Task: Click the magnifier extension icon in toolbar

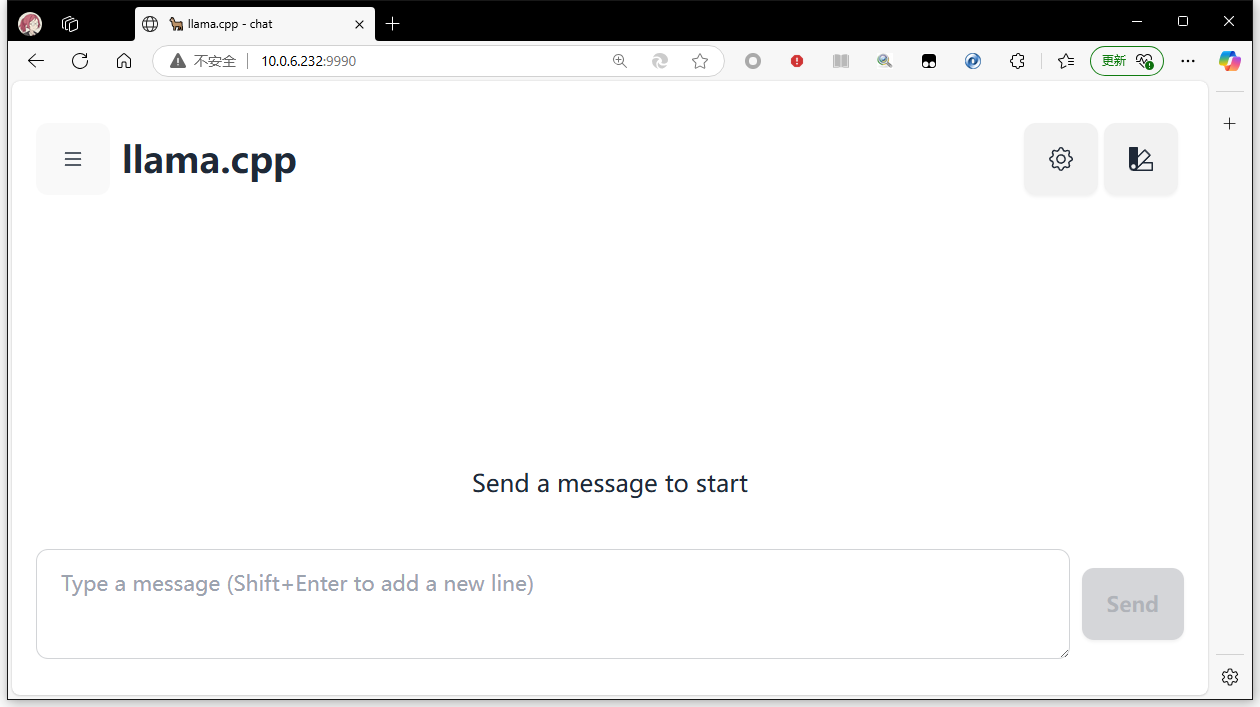Action: click(885, 61)
